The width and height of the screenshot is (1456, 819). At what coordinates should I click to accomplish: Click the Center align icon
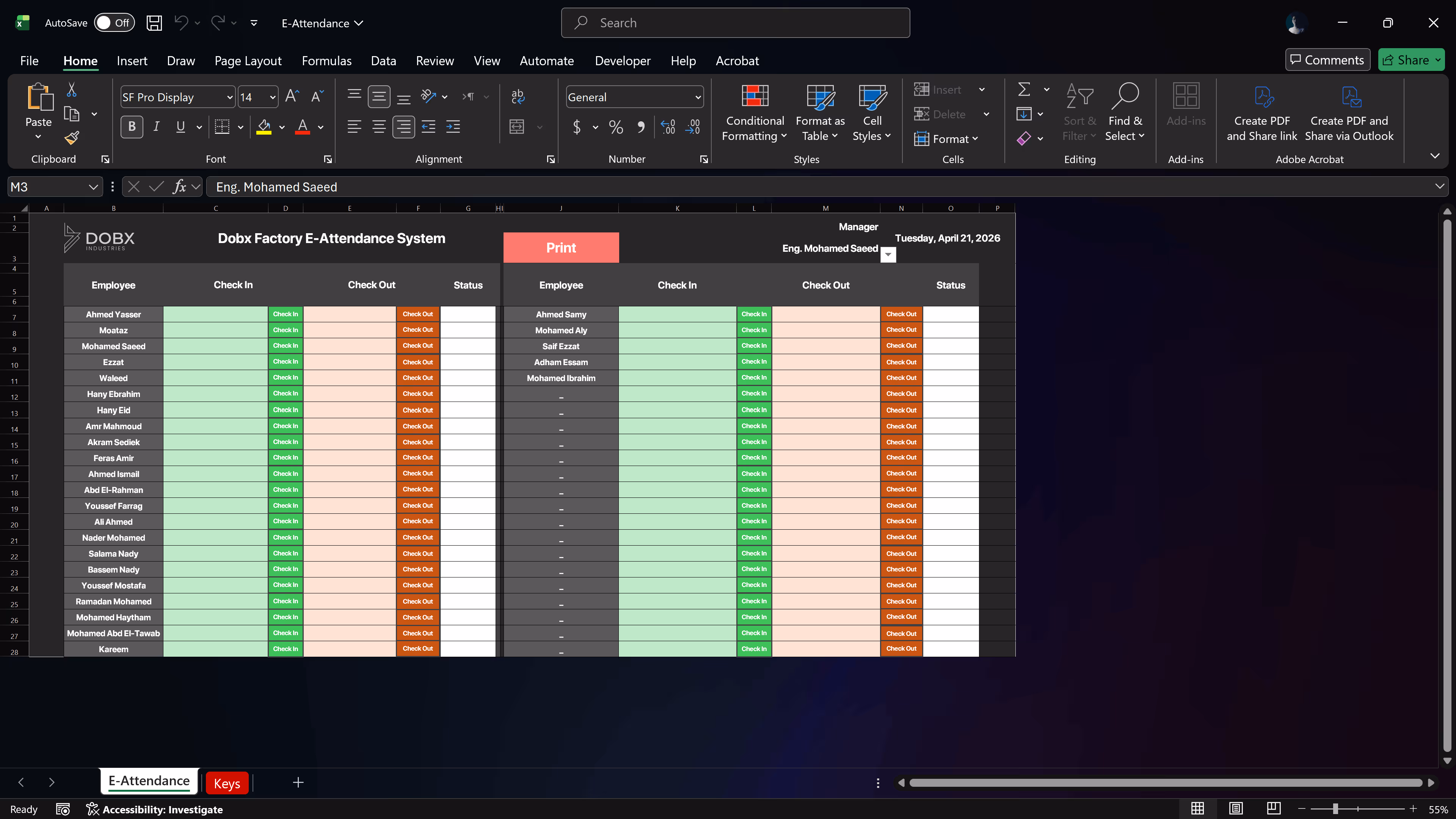coord(379,127)
